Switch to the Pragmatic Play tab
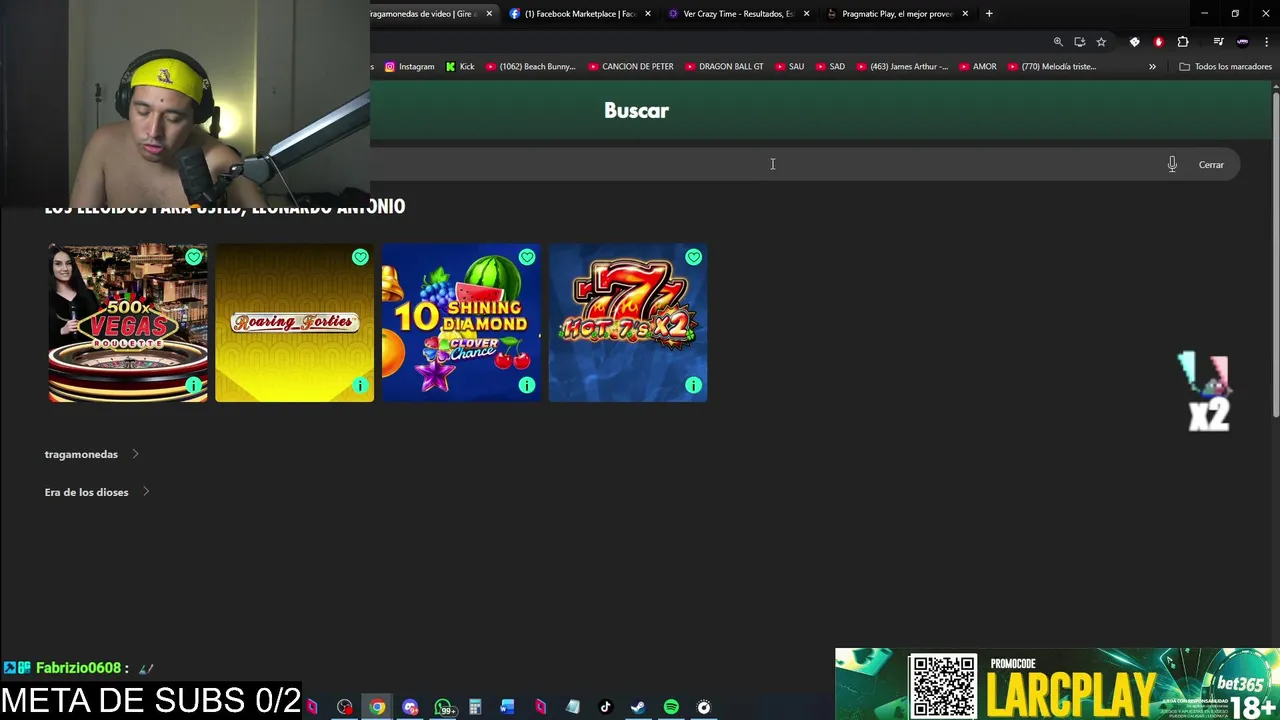The height and width of the screenshot is (720, 1280). (896, 14)
